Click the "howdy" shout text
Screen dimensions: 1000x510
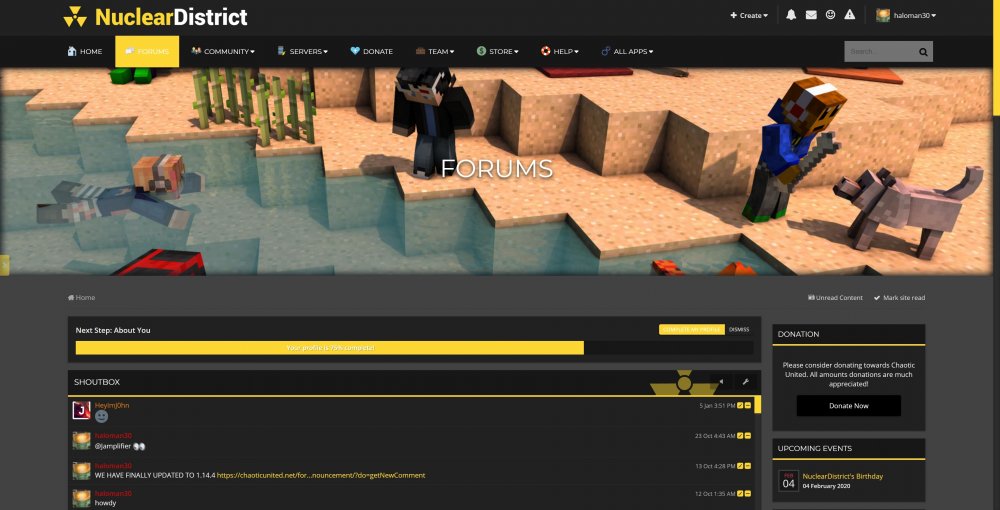[105, 503]
